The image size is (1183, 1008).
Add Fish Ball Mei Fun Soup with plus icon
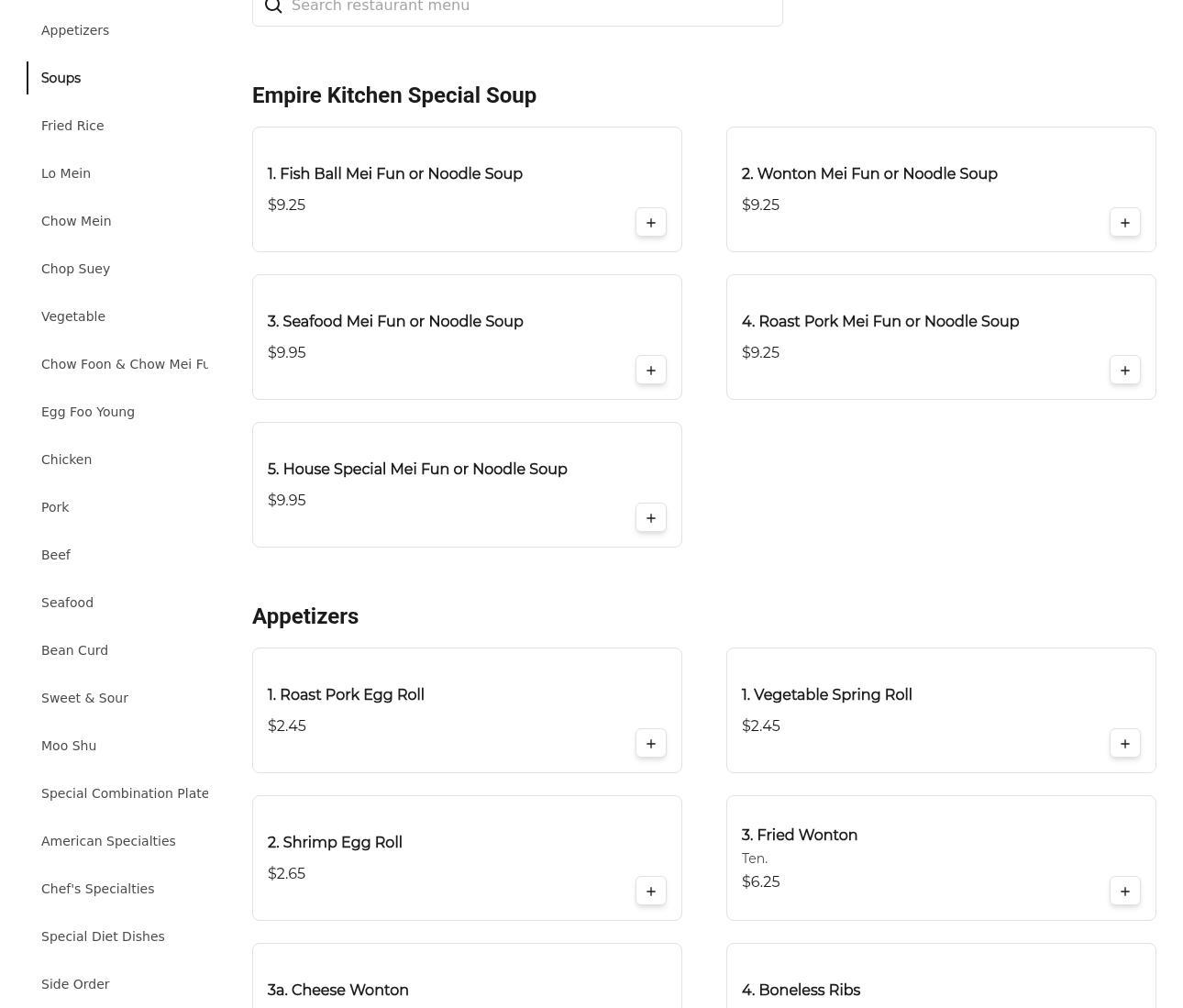pyautogui.click(x=650, y=223)
